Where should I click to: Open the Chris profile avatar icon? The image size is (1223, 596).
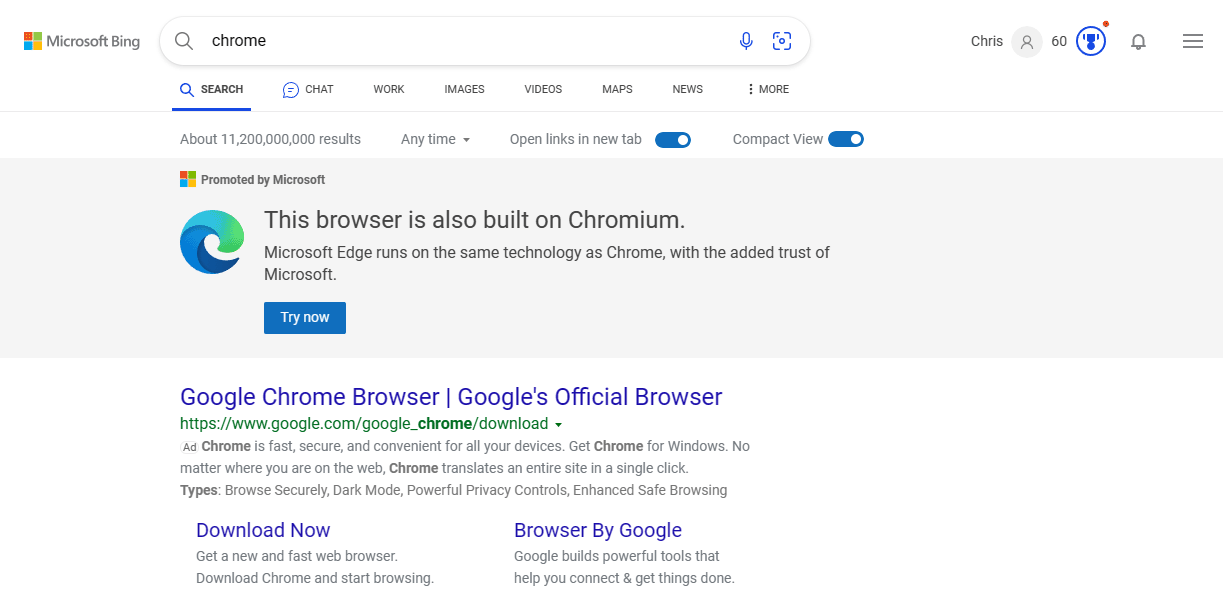1027,42
